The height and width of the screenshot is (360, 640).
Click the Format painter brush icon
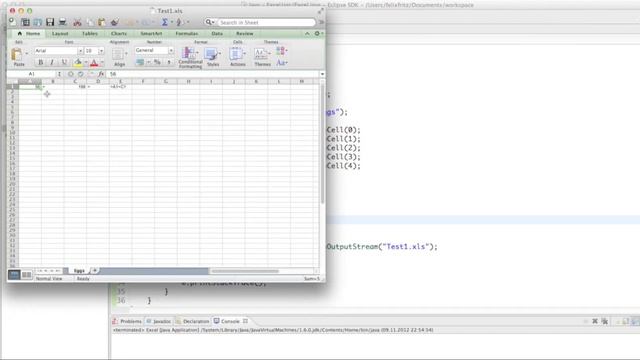tap(115, 22)
